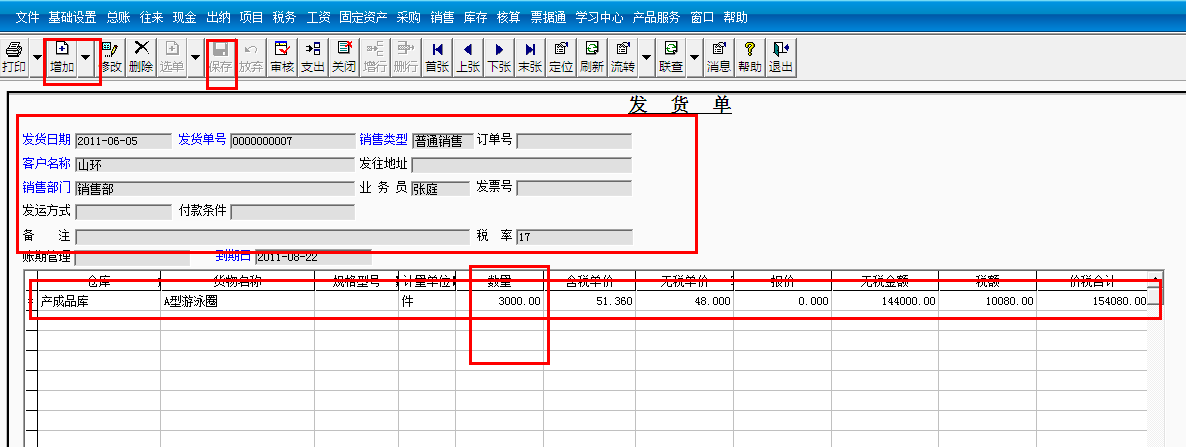Viewport: 1186px width, 447px height.
Task: Click the 删除 (Delete) toolbar icon
Action: click(141, 57)
